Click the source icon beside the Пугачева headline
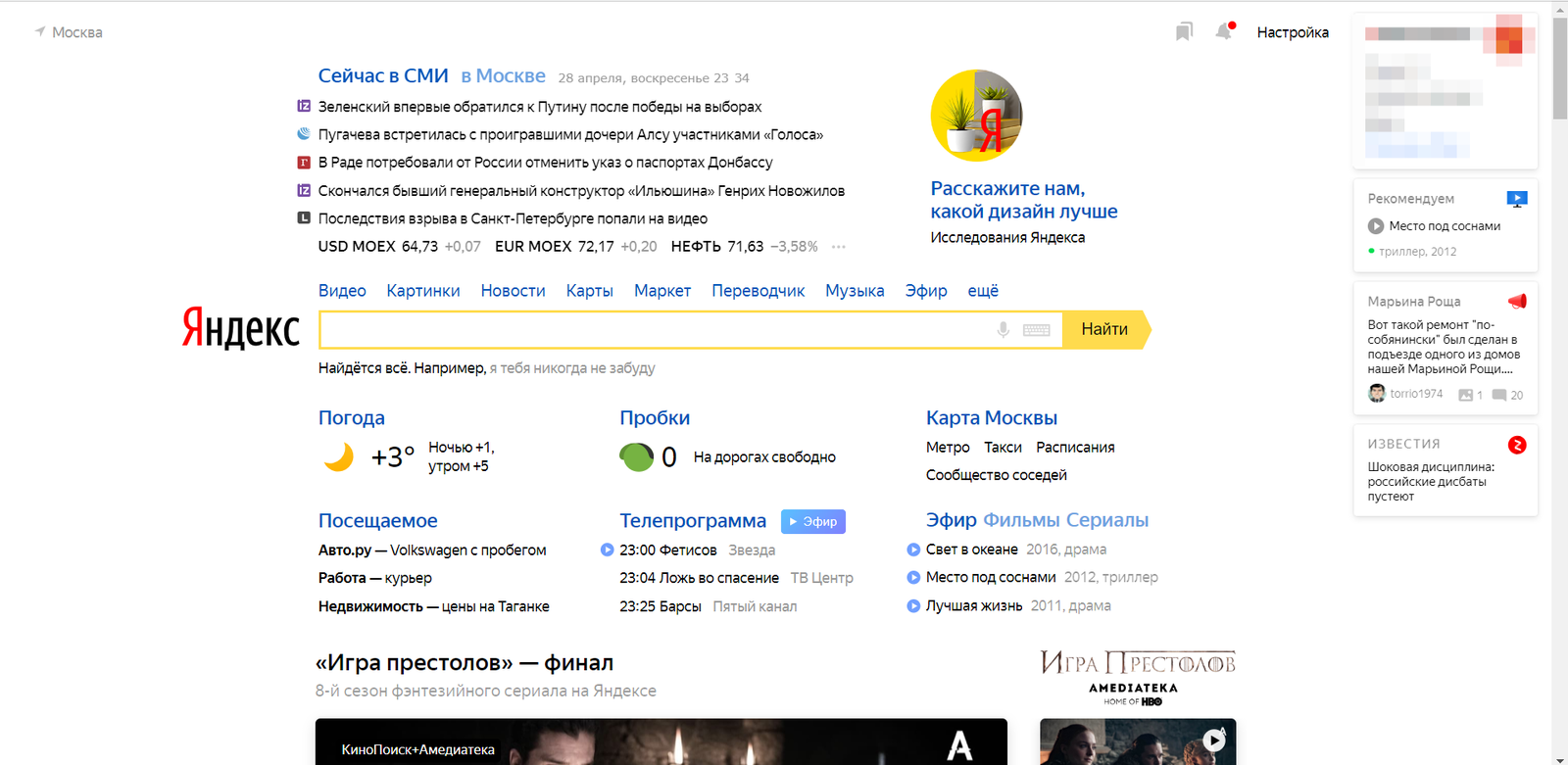 point(304,133)
